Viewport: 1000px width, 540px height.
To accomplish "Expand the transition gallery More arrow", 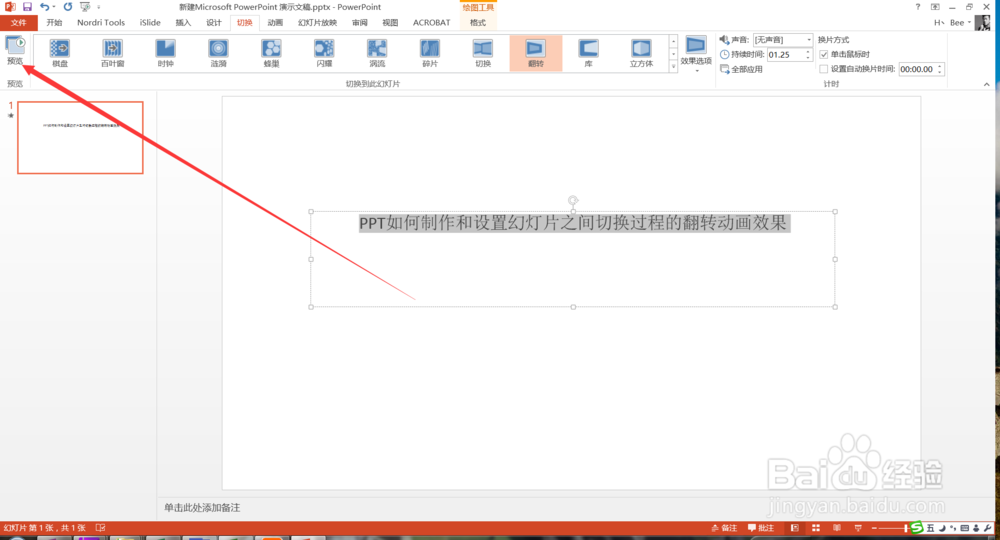I will click(x=673, y=66).
